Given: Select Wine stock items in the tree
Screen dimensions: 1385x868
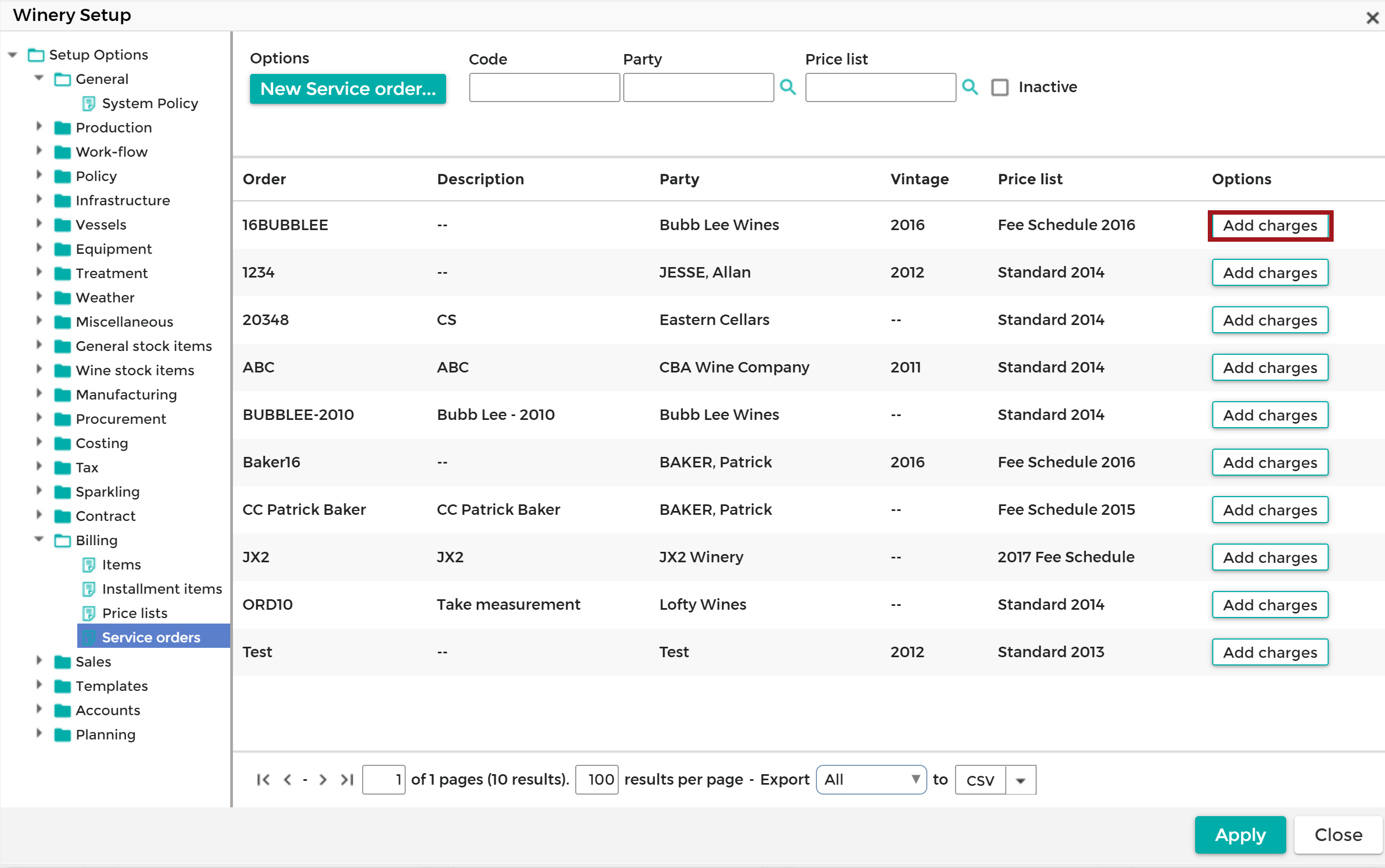Looking at the screenshot, I should [x=135, y=370].
